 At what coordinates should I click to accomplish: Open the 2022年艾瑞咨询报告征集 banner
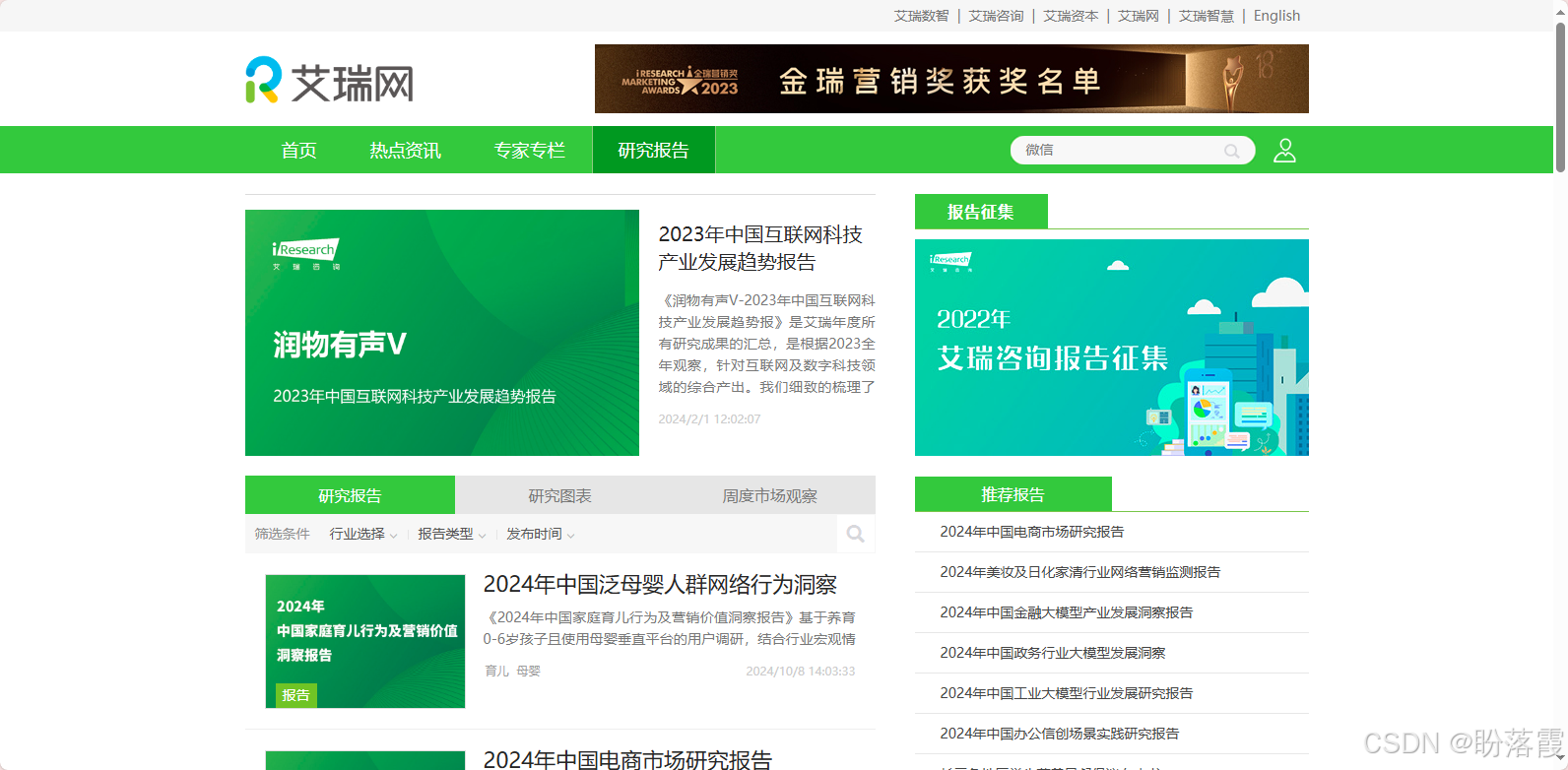coord(1112,348)
